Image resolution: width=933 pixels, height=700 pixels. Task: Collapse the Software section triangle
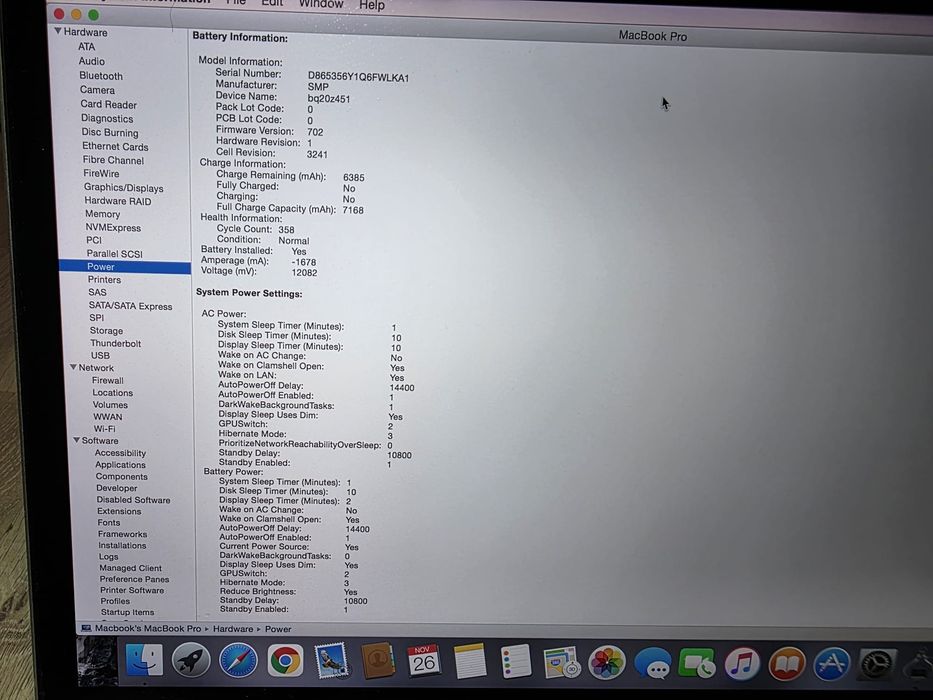(x=76, y=440)
